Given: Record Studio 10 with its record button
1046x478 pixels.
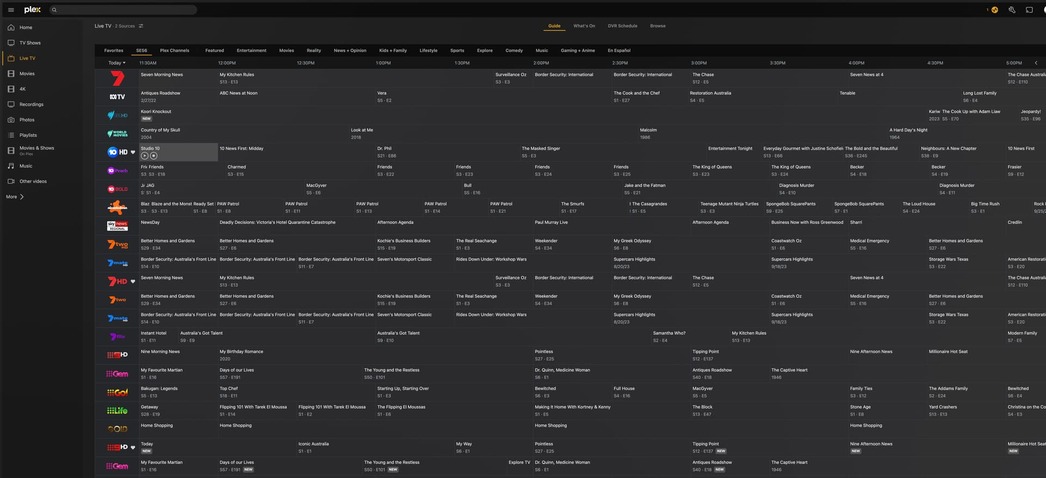Looking at the screenshot, I should [153, 155].
